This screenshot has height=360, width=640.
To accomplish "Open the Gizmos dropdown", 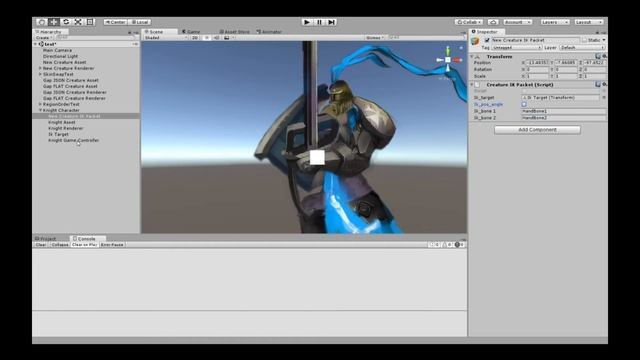I will coord(375,38).
